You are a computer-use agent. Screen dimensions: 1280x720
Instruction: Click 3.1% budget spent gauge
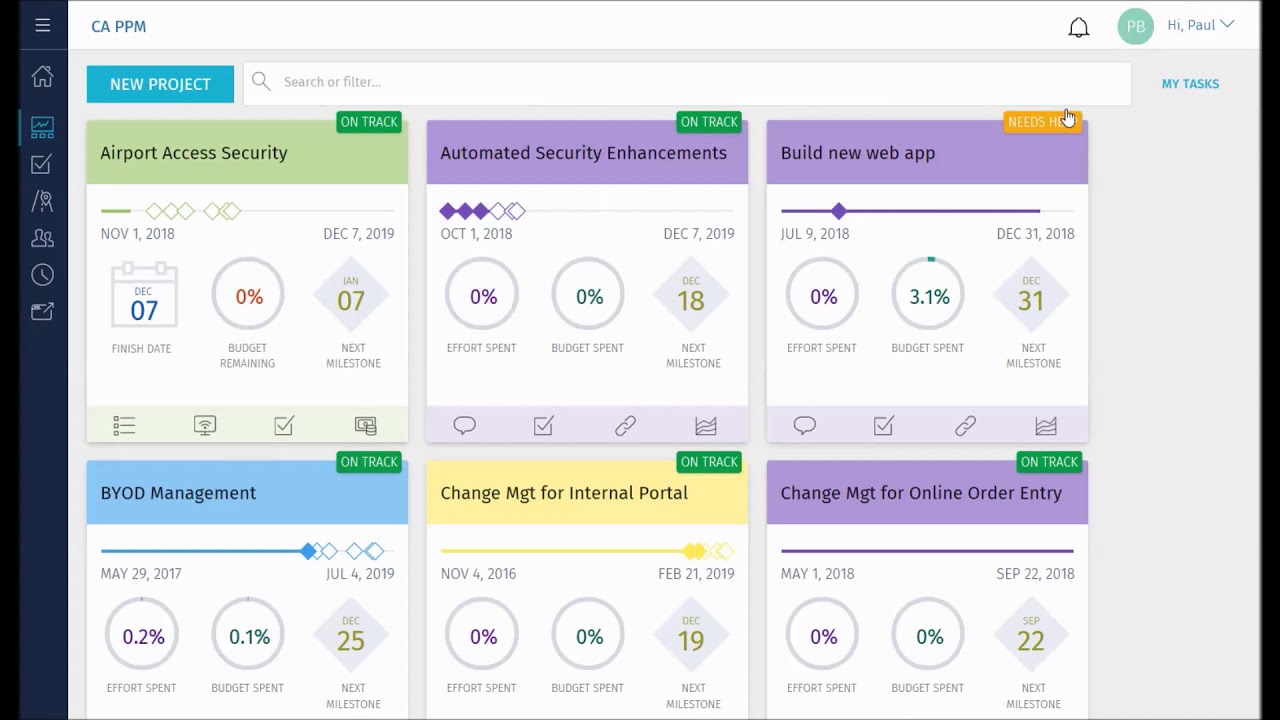click(929, 296)
